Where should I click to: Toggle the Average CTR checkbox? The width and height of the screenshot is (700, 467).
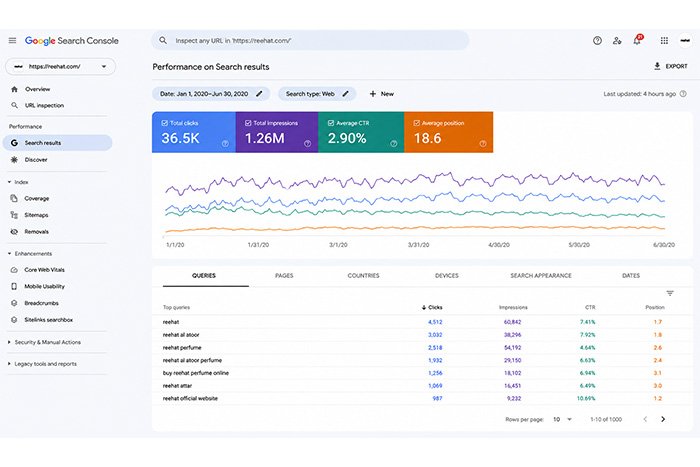tap(331, 123)
